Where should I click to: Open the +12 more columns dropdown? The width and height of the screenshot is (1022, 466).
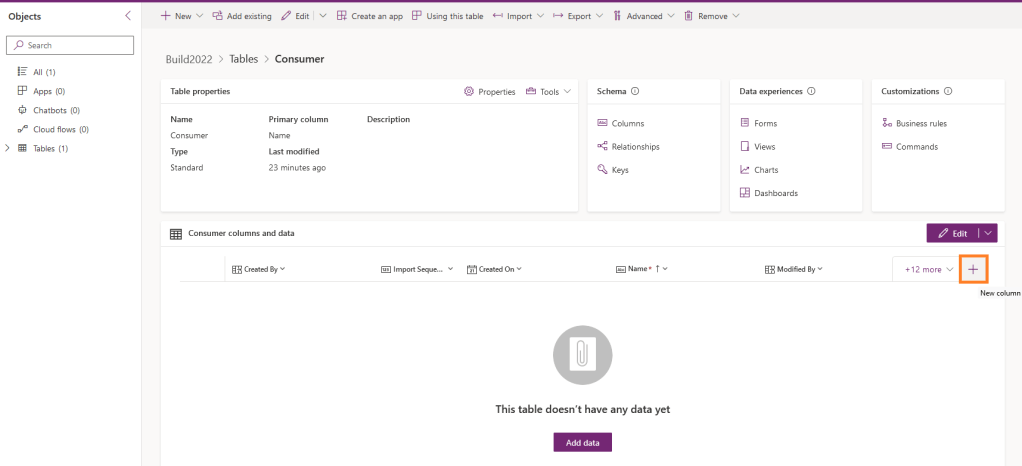pos(929,269)
